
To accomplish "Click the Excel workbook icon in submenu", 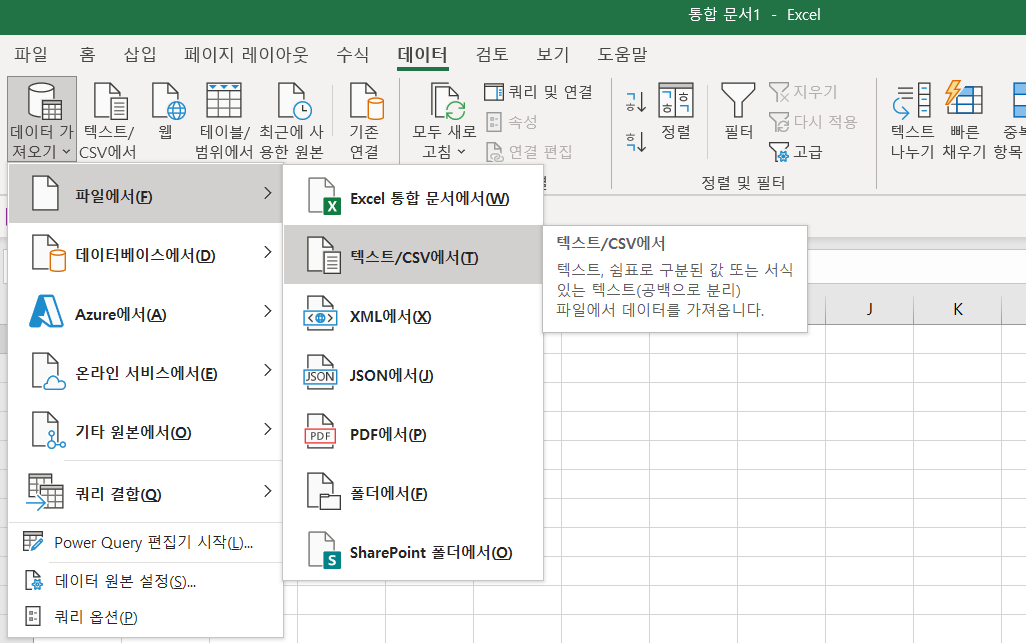I will coord(323,196).
